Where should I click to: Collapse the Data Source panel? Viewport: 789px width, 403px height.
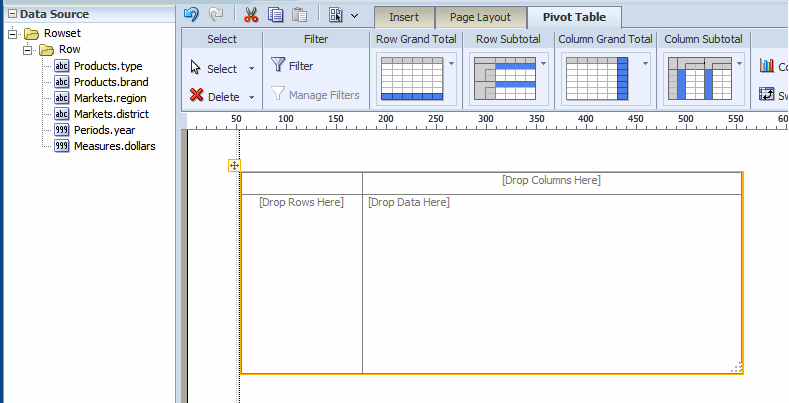coord(12,14)
